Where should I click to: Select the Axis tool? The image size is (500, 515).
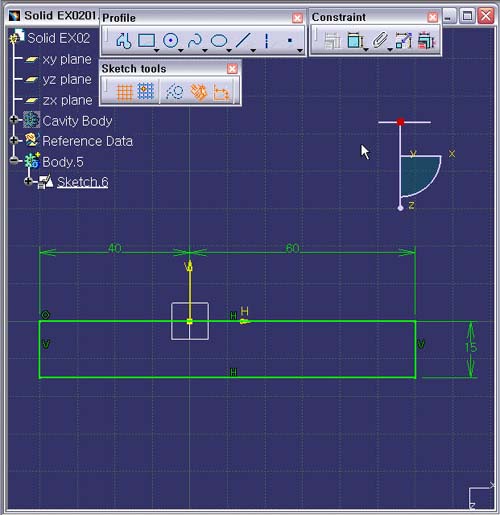coord(266,41)
